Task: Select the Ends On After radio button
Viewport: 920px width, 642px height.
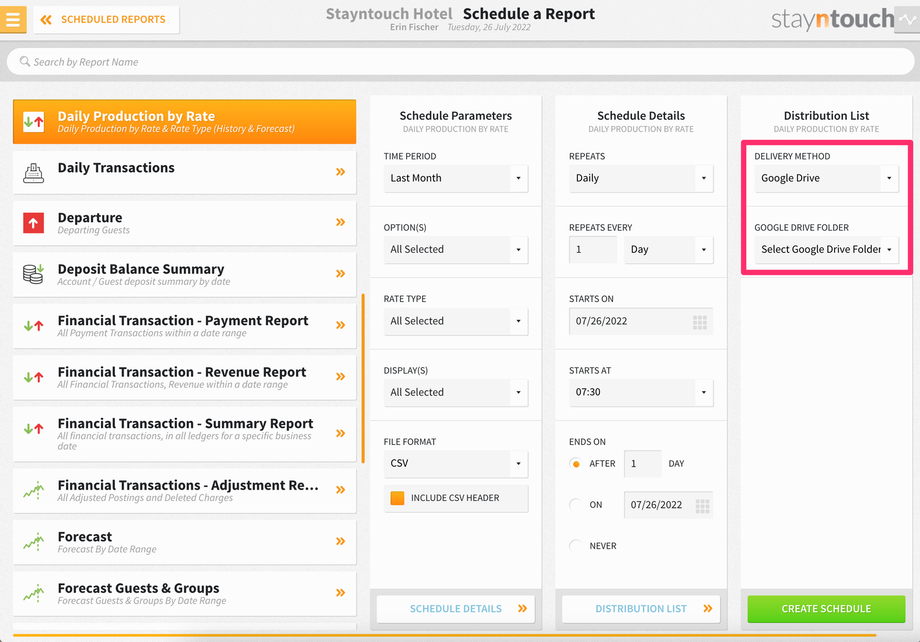Action: [576, 464]
